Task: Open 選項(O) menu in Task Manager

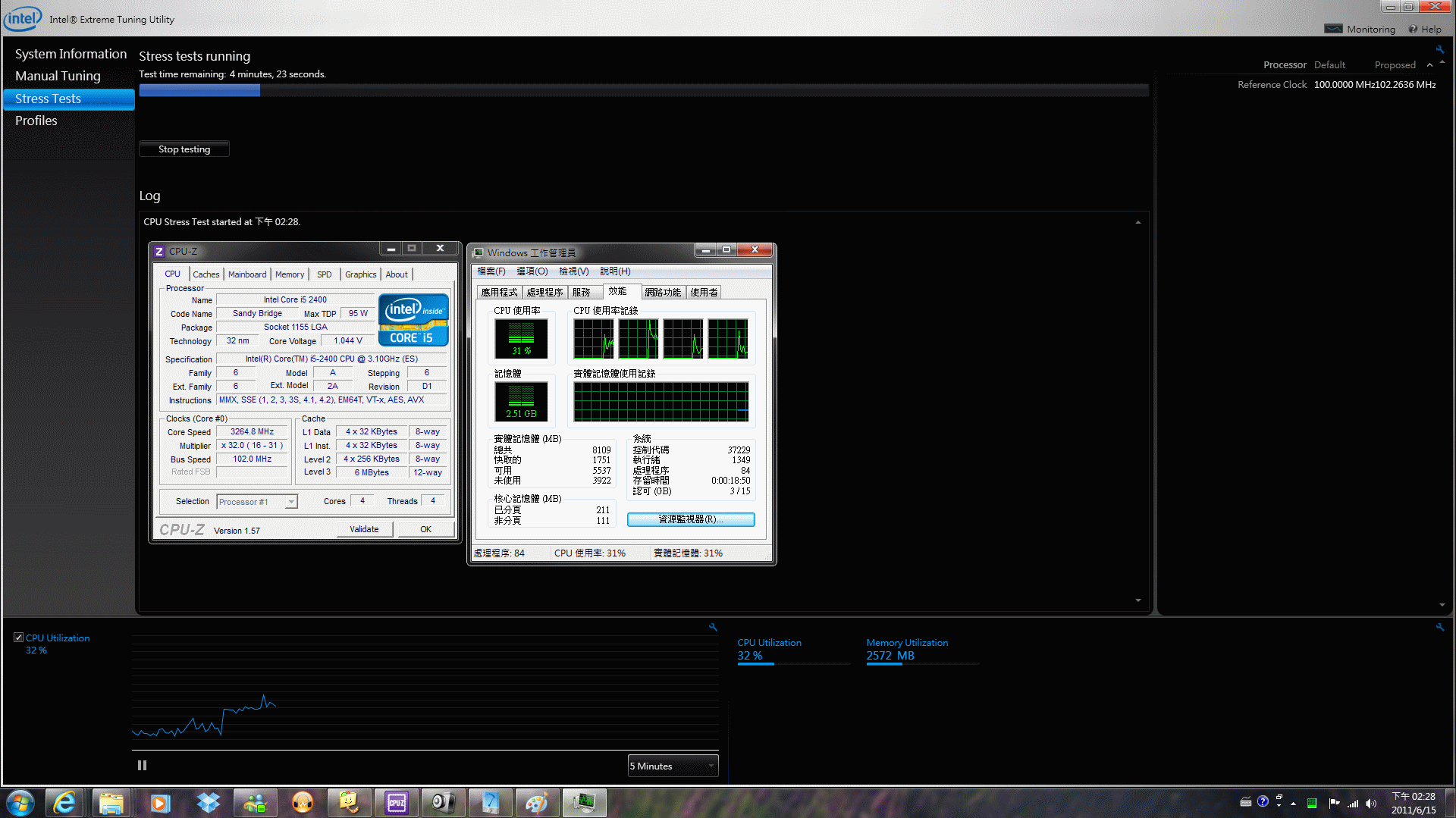Action: click(532, 271)
